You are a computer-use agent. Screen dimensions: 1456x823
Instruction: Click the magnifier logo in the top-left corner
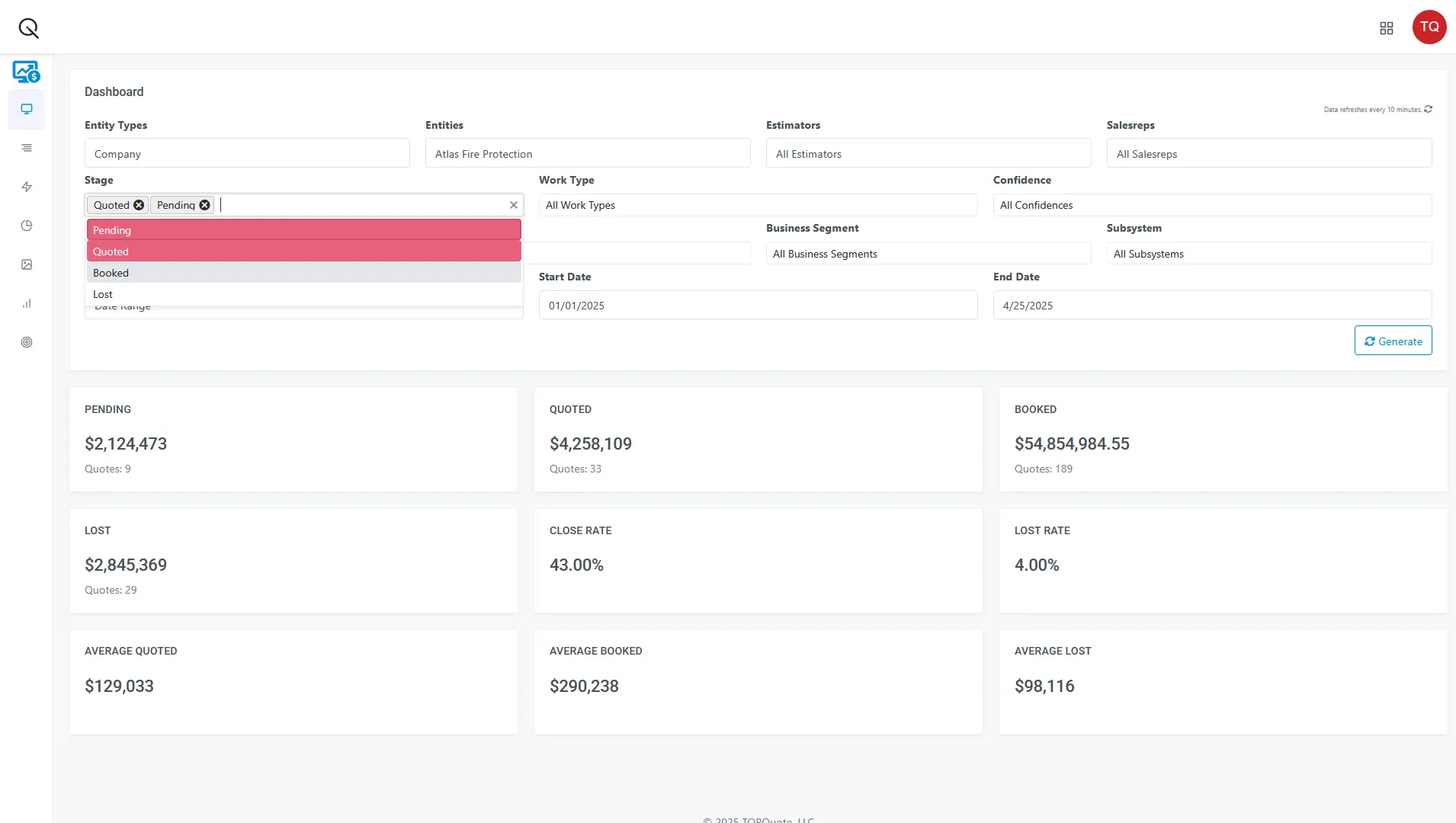click(x=27, y=27)
